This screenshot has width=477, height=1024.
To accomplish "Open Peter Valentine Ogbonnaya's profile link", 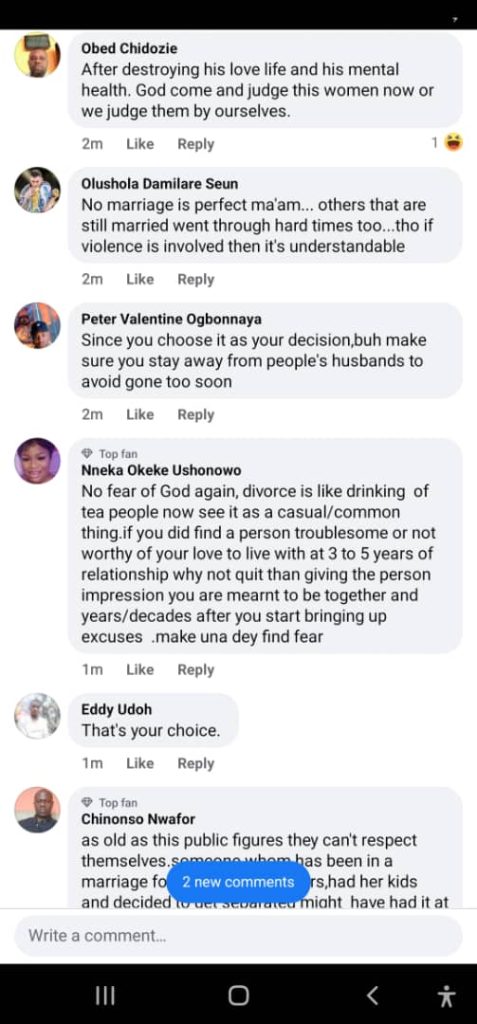I will tap(171, 319).
